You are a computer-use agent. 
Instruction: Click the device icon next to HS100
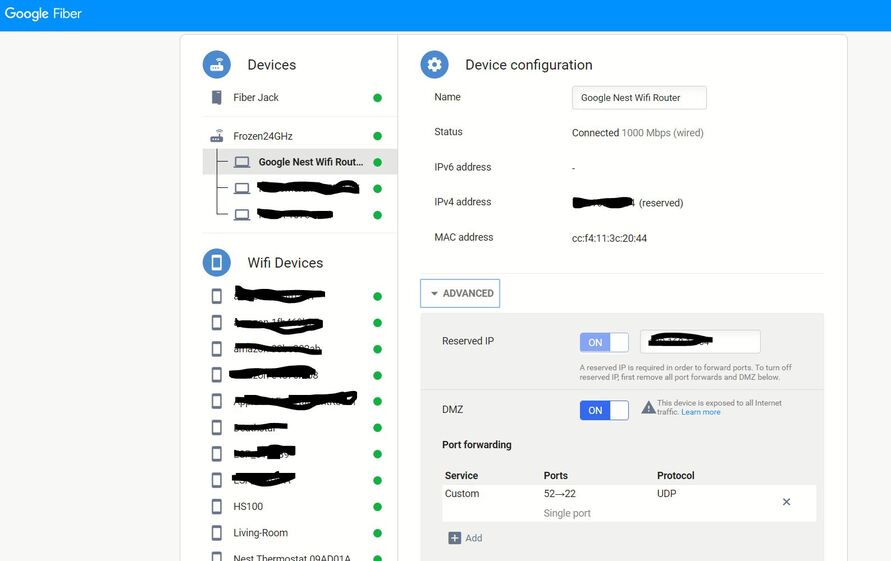[x=216, y=506]
